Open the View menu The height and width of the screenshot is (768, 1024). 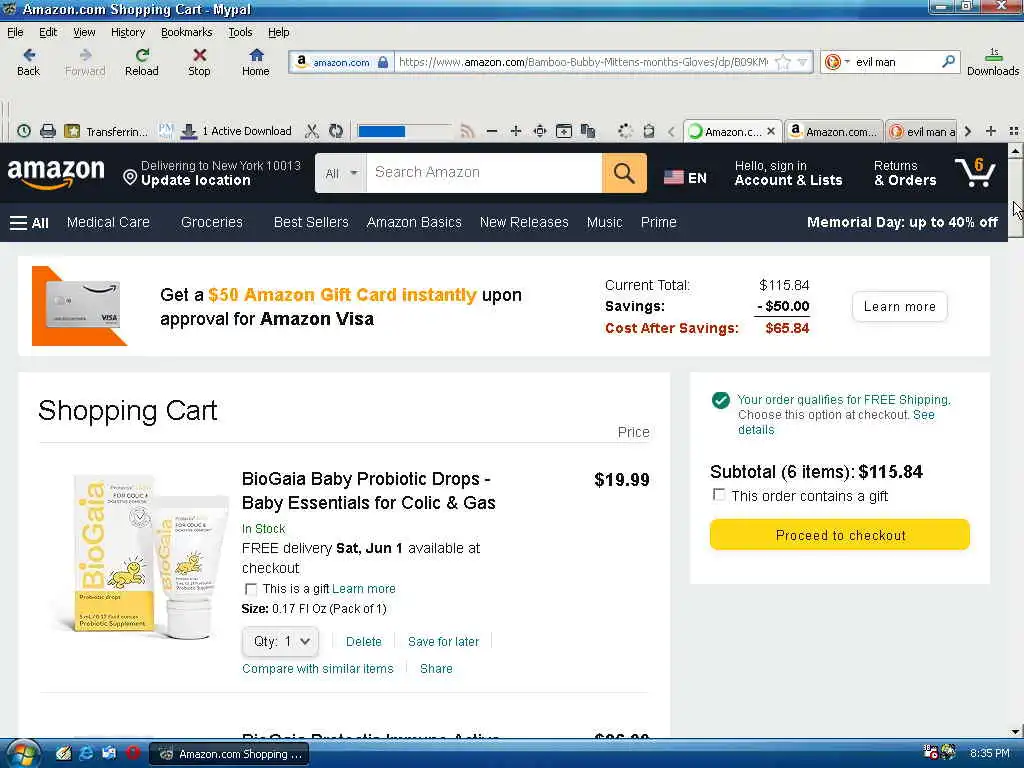click(84, 32)
